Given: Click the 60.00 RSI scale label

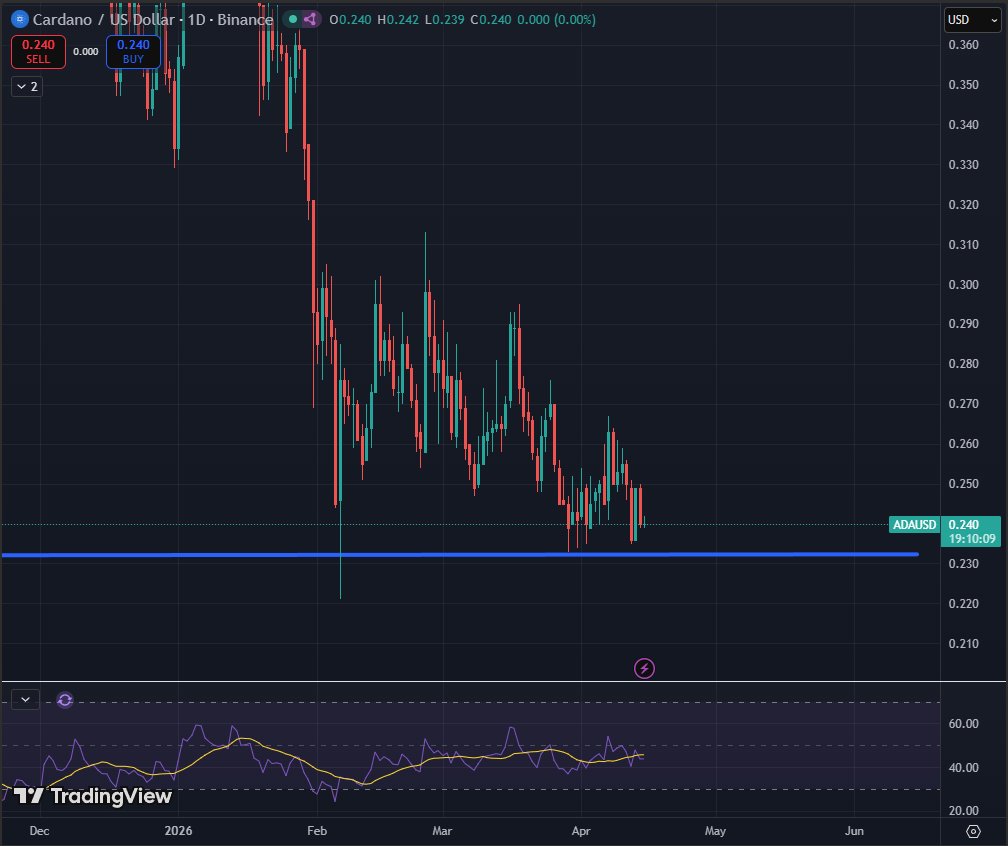Looking at the screenshot, I should [x=964, y=724].
